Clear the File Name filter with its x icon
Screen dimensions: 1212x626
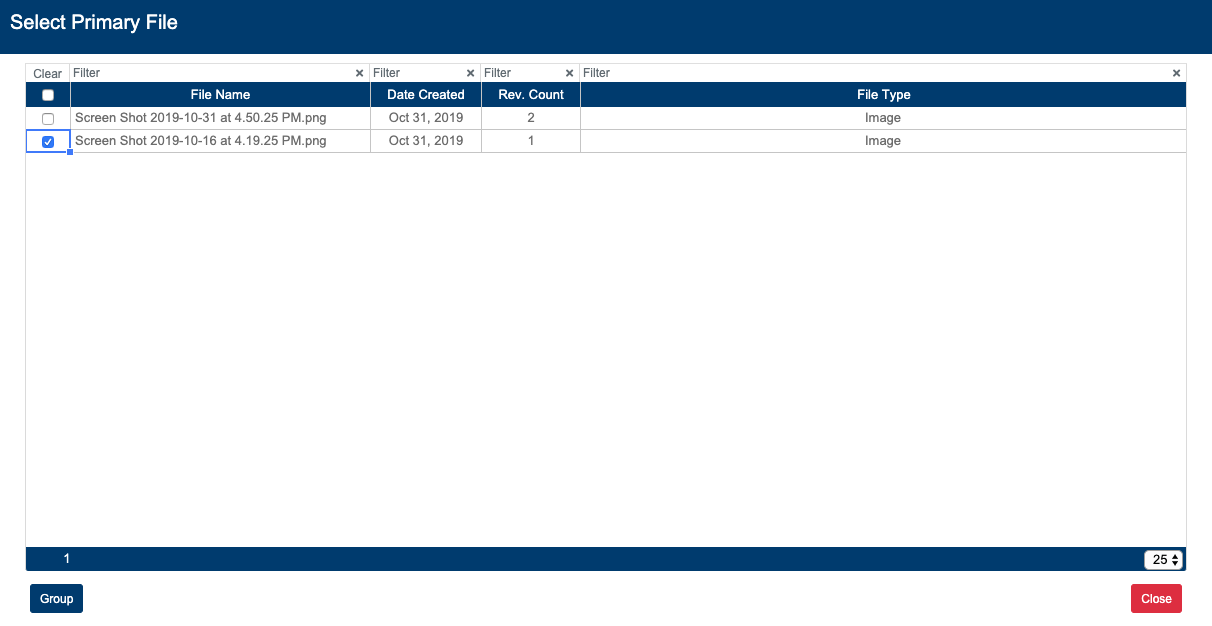point(360,73)
